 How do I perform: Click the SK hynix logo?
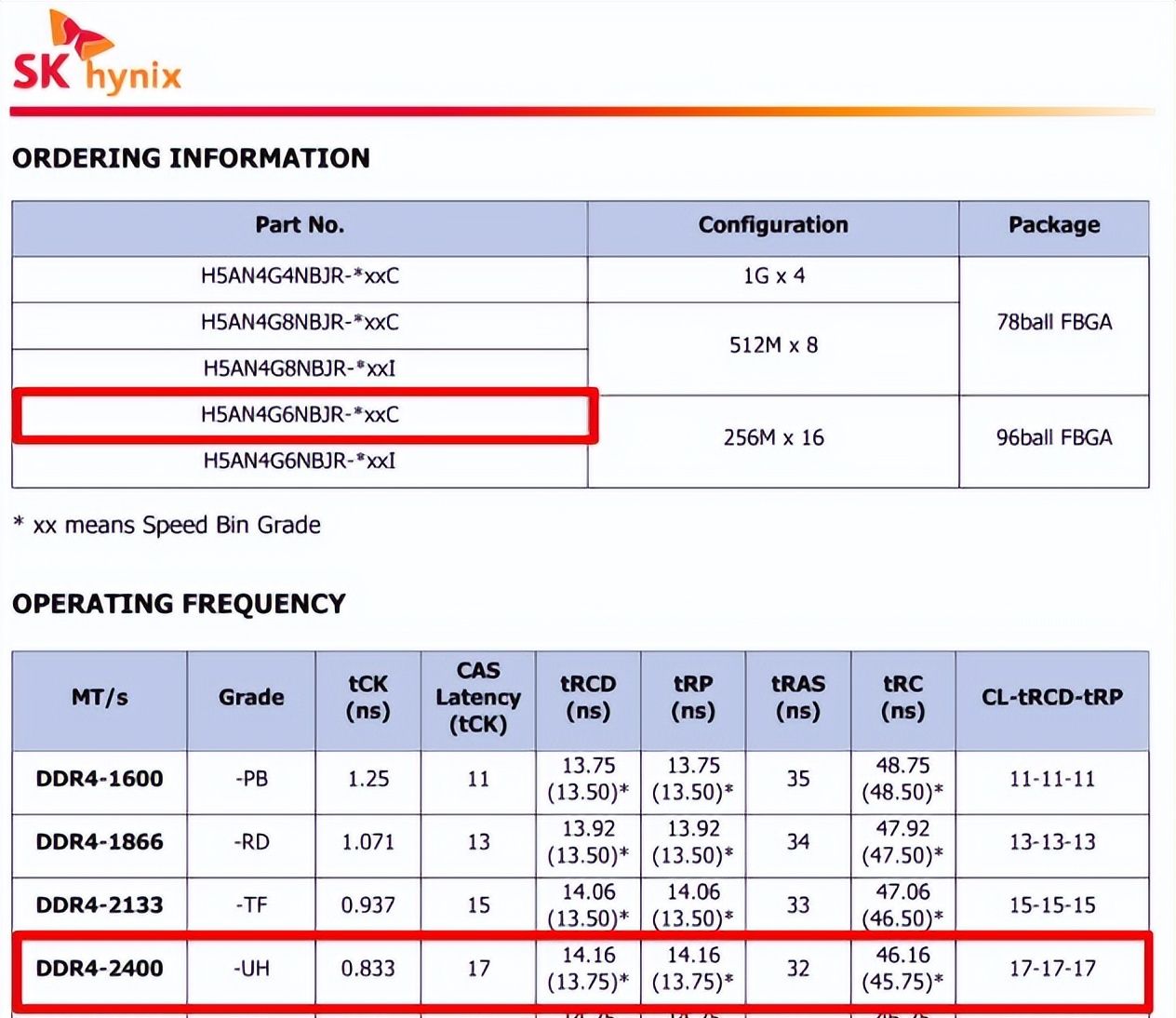coord(97,52)
